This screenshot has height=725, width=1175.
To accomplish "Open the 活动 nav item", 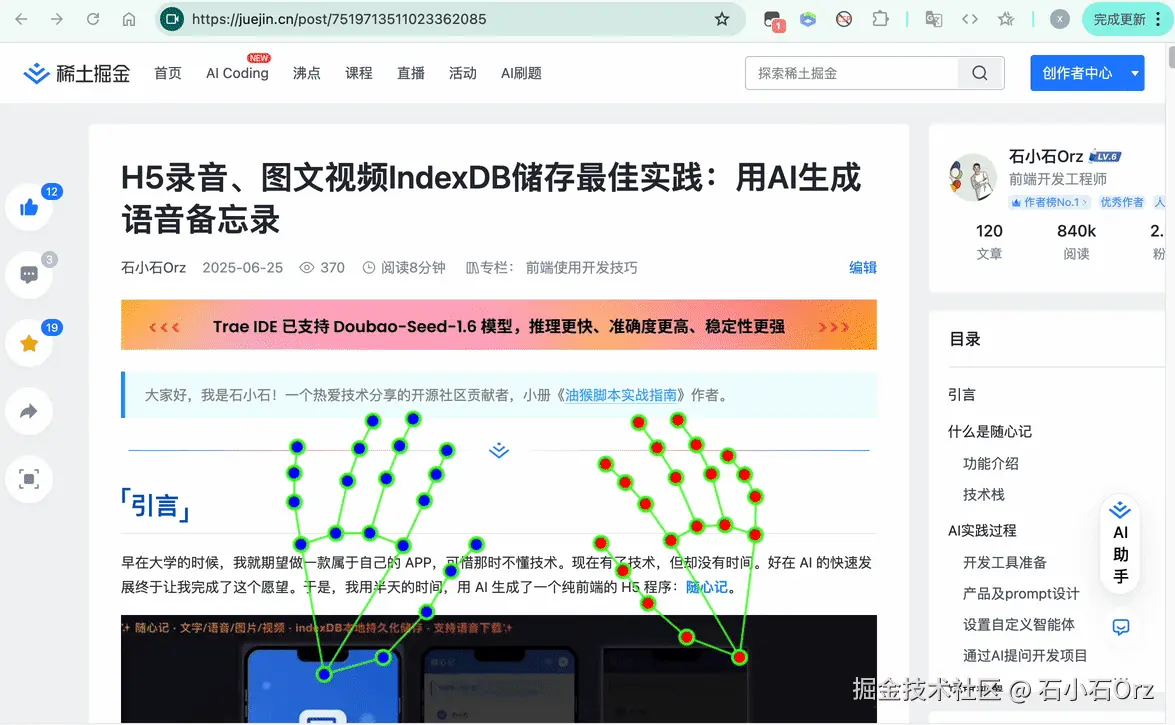I will pyautogui.click(x=462, y=73).
